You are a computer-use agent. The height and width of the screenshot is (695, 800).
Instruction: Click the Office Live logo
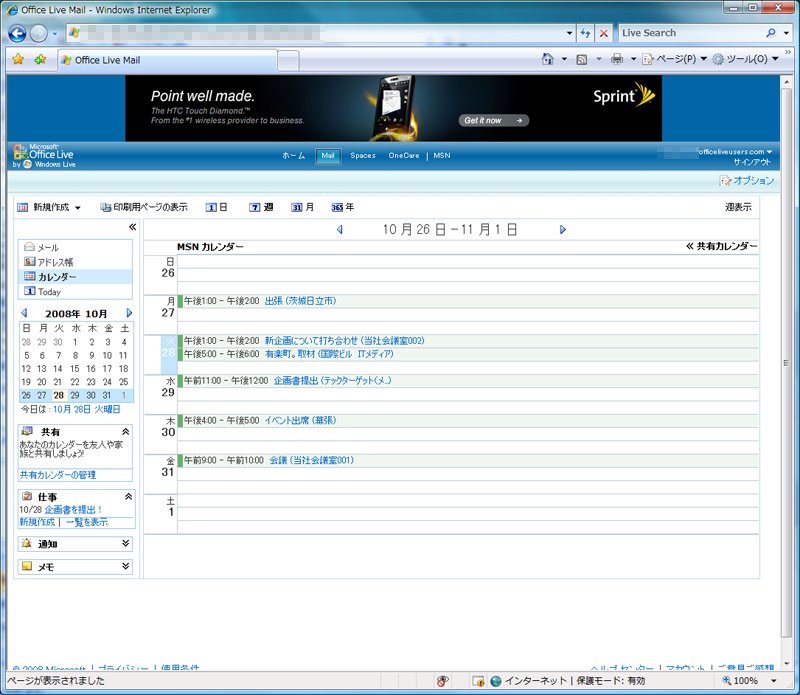click(44, 156)
